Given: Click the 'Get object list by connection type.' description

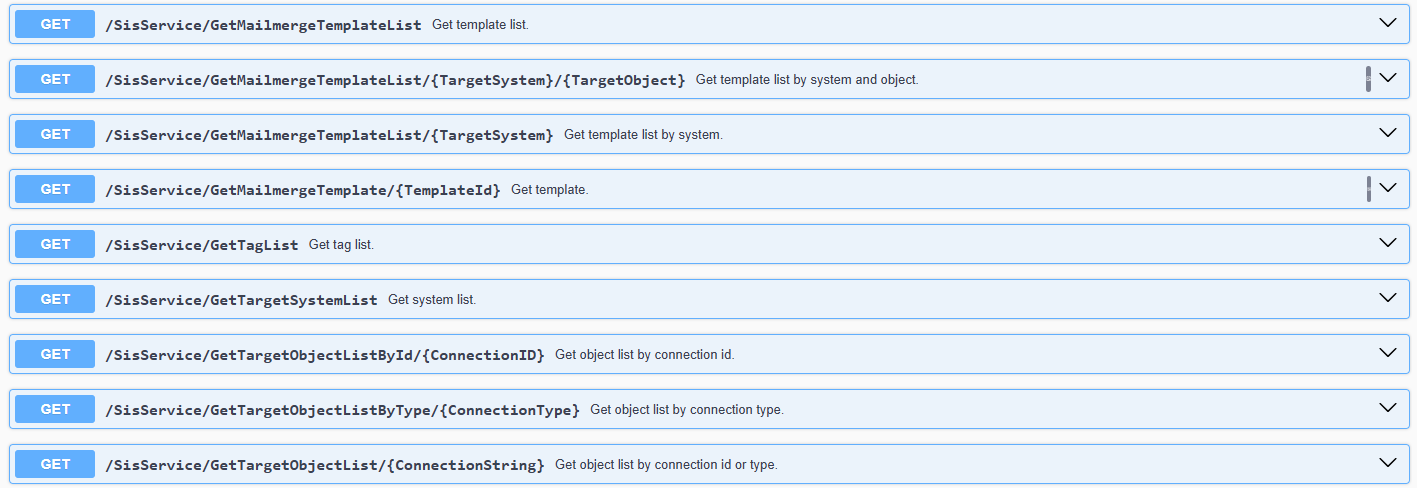Looking at the screenshot, I should [686, 410].
